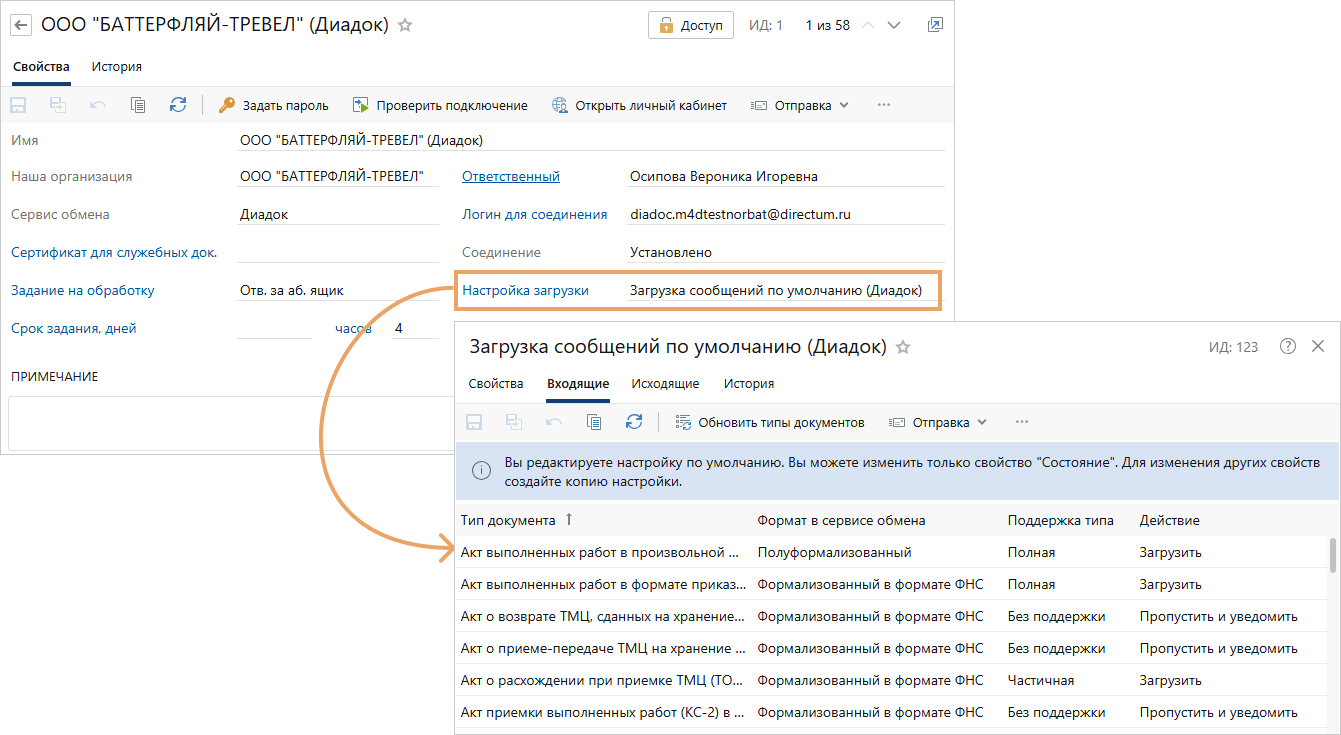Open card in new window icon
The image size is (1341, 735).
pyautogui.click(x=934, y=25)
